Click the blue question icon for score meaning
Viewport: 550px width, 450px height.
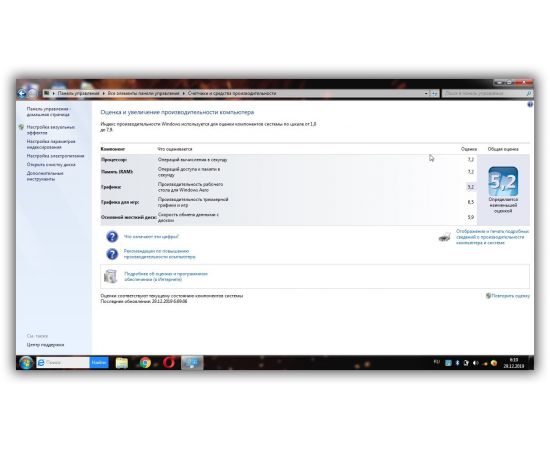pos(112,237)
